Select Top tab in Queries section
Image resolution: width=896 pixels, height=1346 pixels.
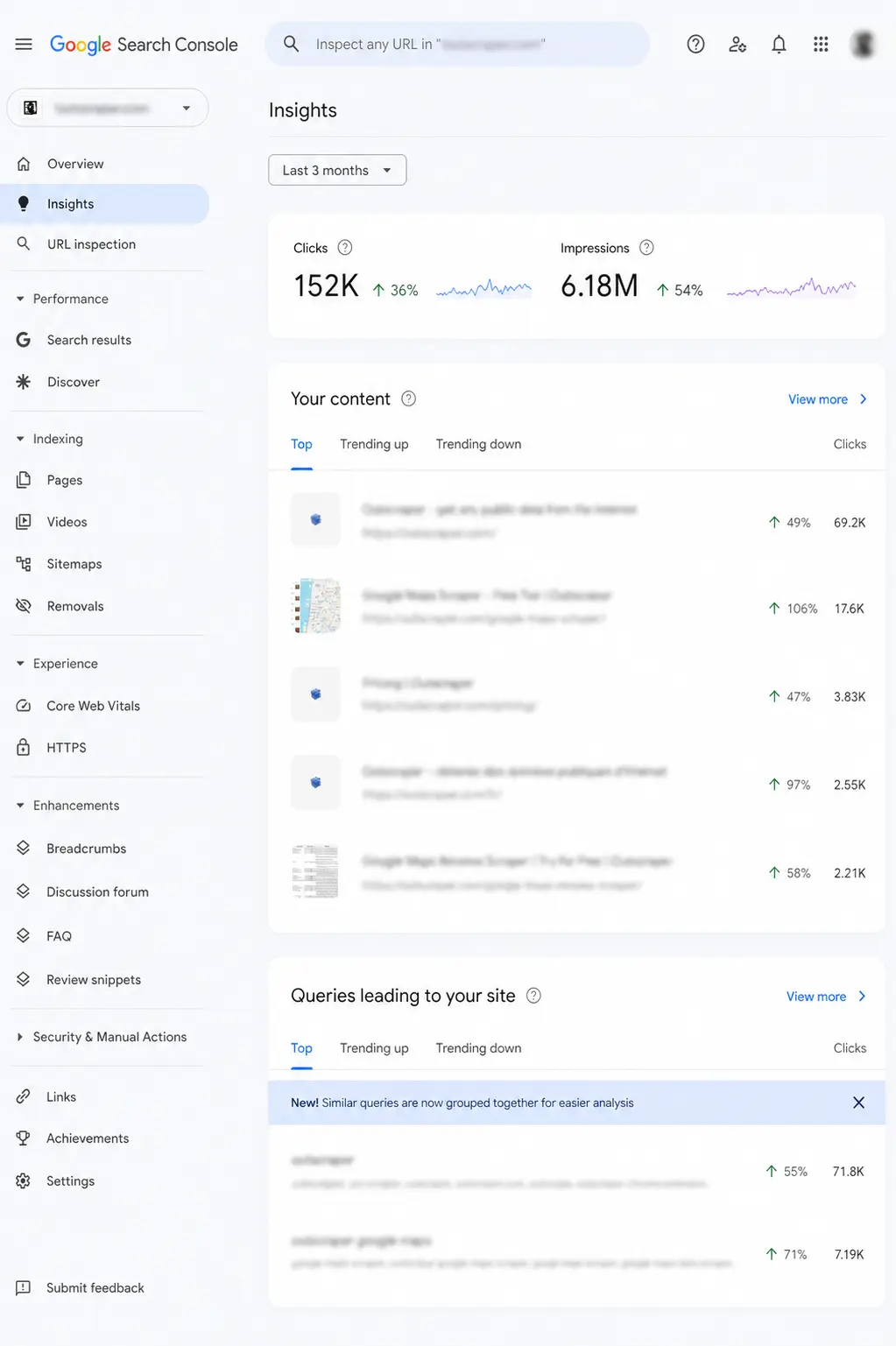(301, 1048)
